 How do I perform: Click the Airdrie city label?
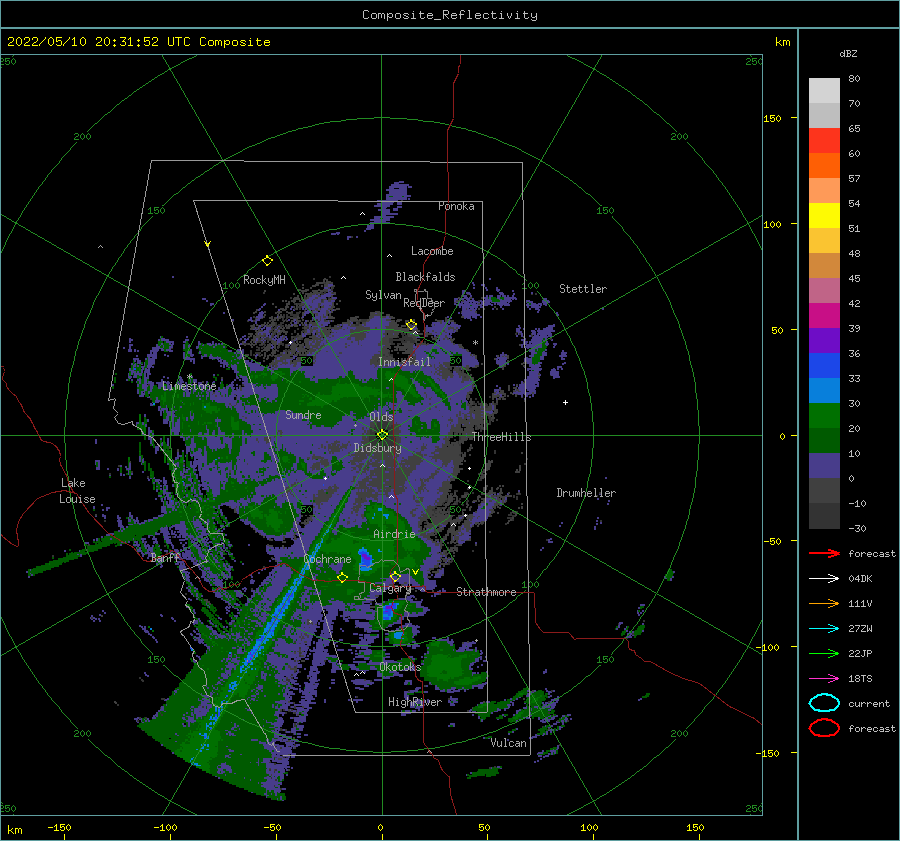click(394, 534)
